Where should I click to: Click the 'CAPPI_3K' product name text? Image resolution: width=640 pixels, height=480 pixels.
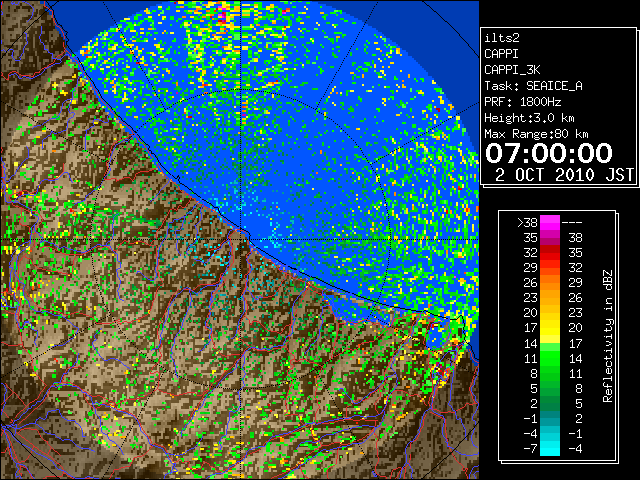[512, 70]
